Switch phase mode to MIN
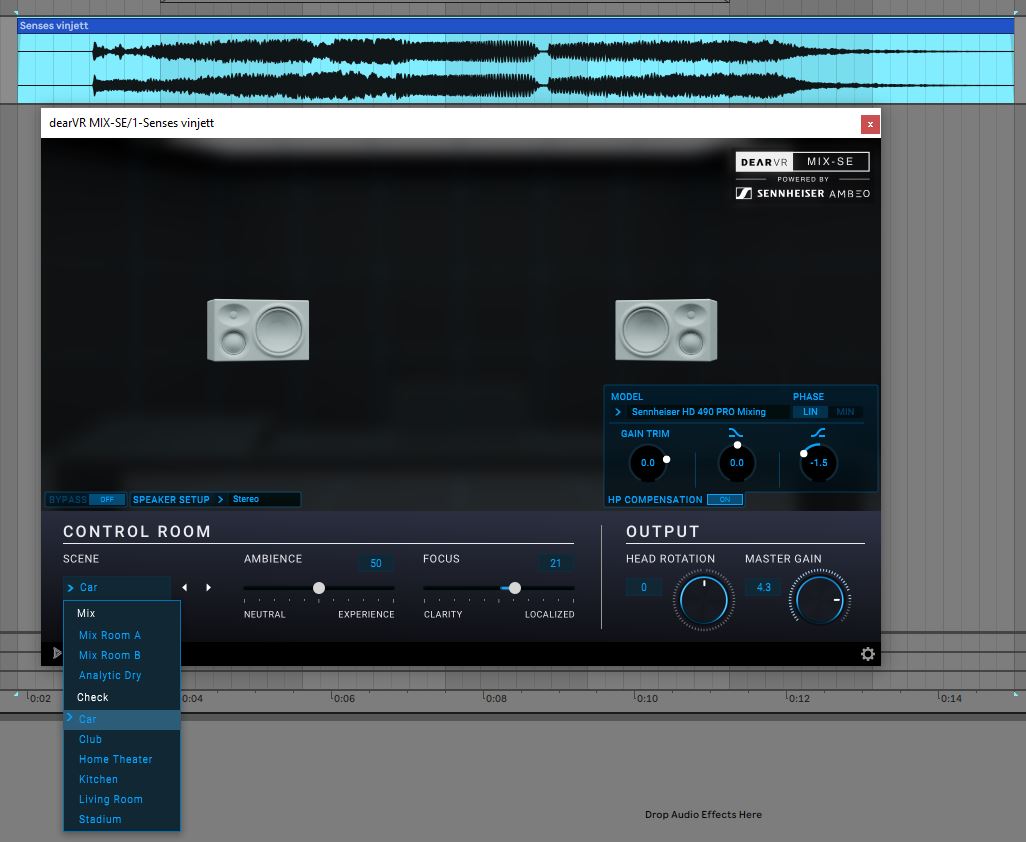Viewport: 1026px width, 842px height. tap(845, 412)
